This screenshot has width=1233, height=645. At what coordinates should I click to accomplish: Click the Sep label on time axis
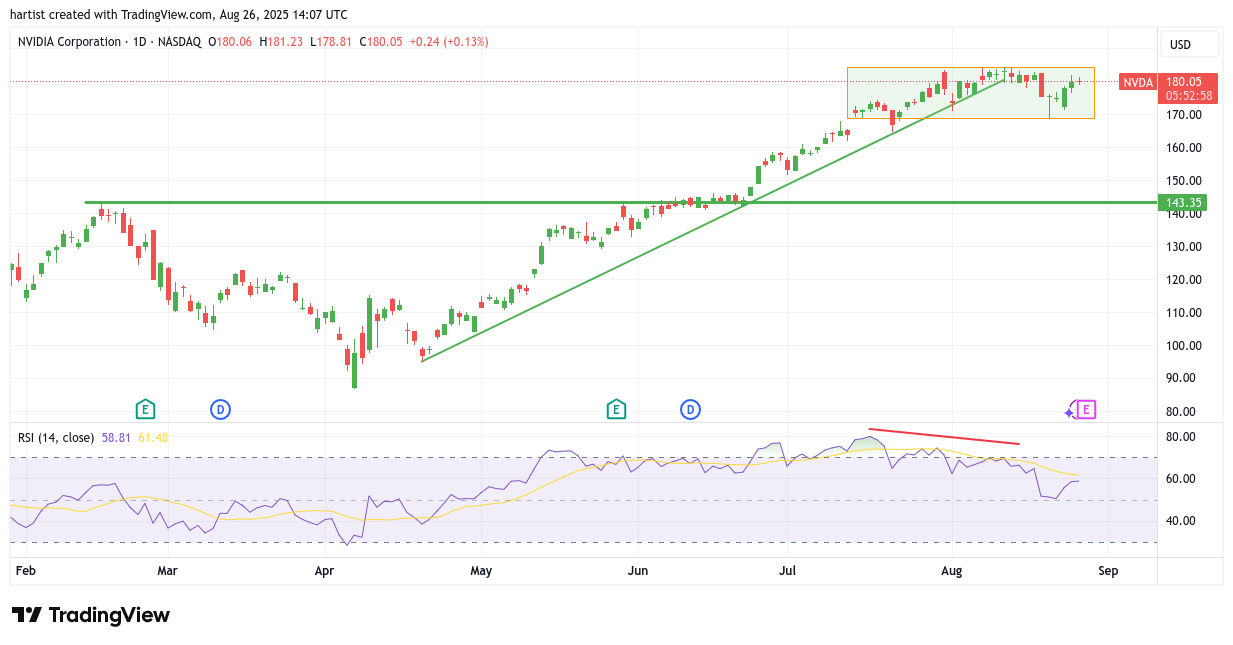click(x=1107, y=572)
